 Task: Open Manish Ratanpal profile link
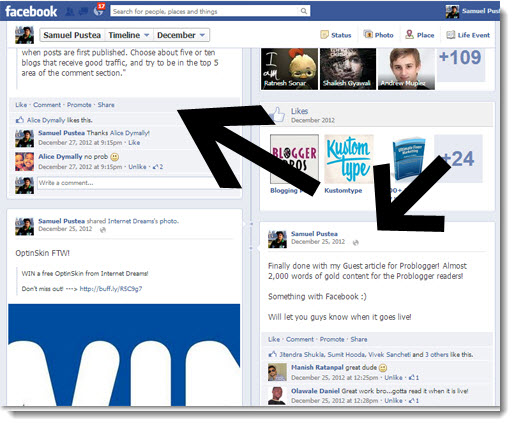coord(317,367)
